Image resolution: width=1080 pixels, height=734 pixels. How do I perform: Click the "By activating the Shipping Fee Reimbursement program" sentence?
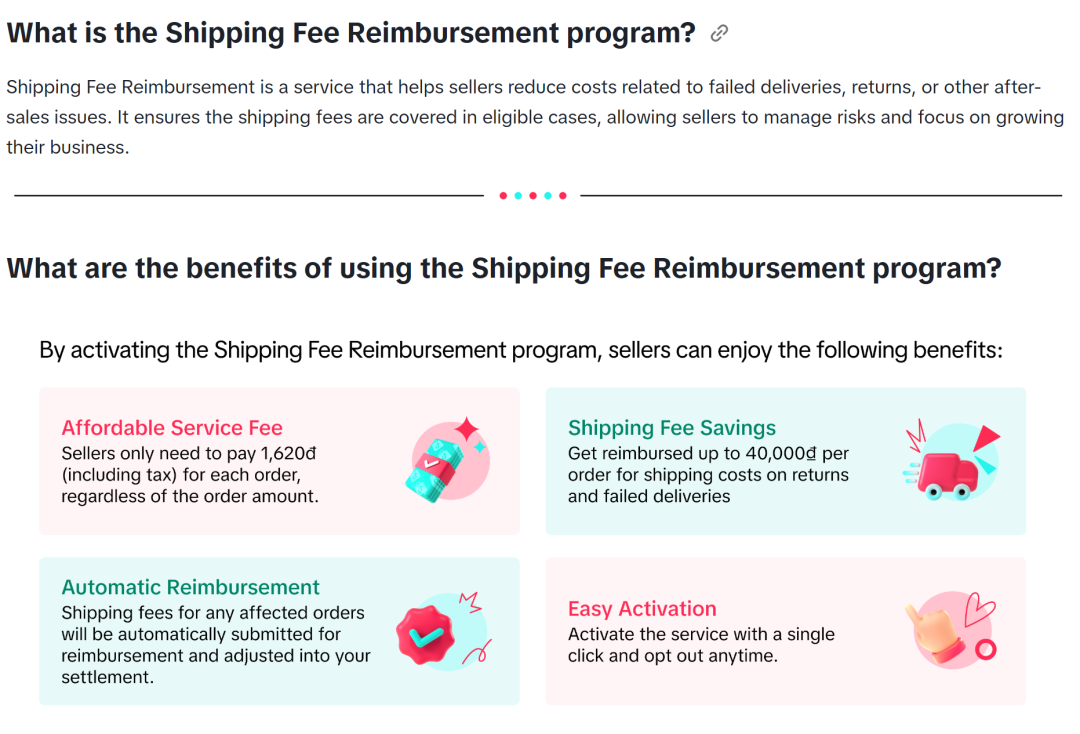(520, 350)
